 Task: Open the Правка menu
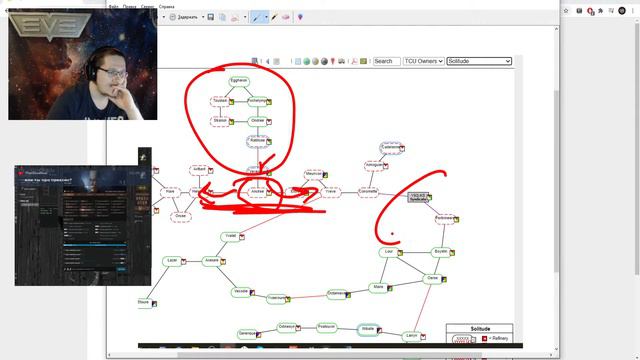(x=129, y=7)
